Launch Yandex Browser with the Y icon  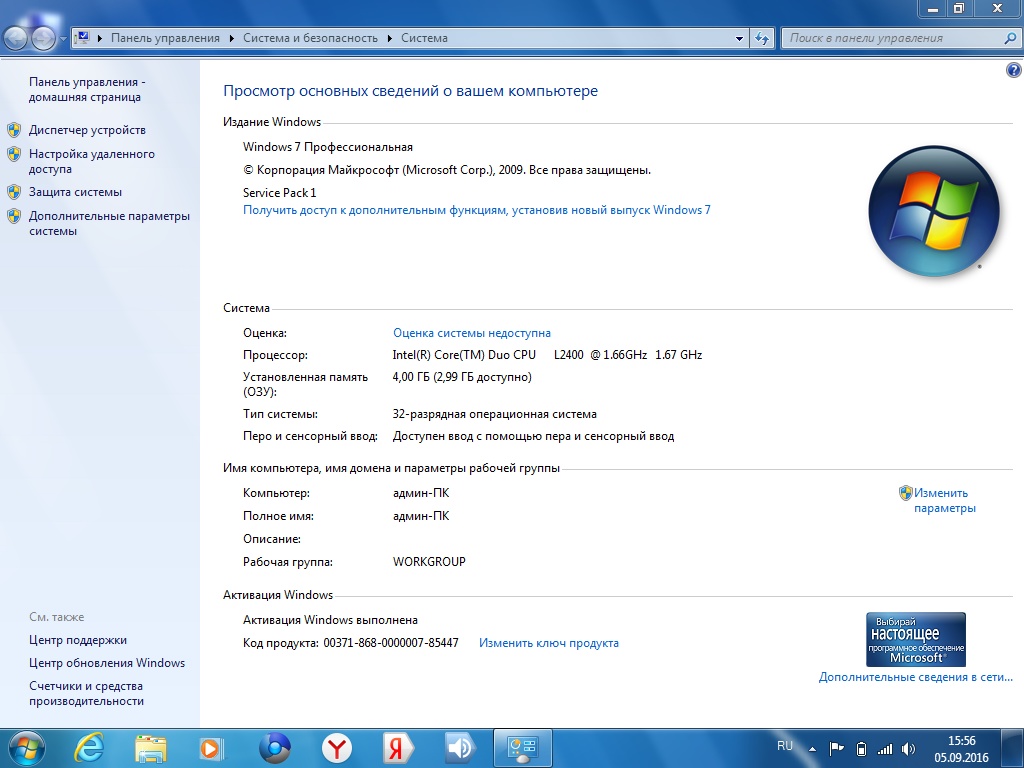point(336,748)
